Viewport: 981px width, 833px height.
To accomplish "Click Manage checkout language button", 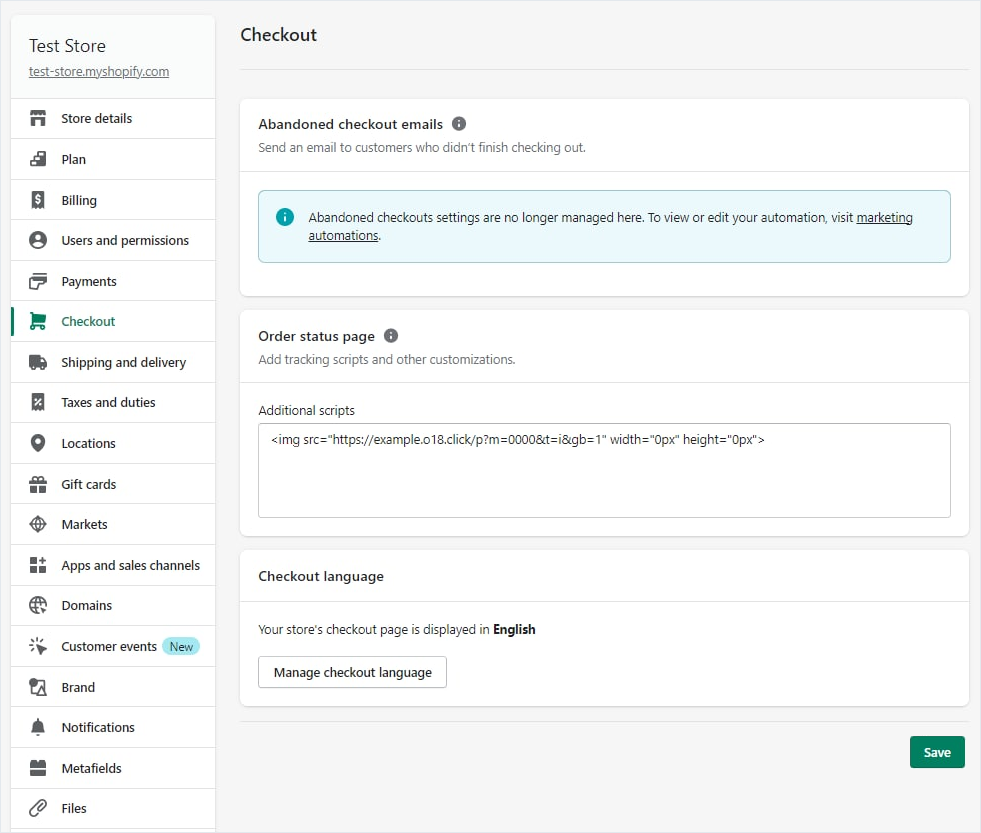I will 352,673.
